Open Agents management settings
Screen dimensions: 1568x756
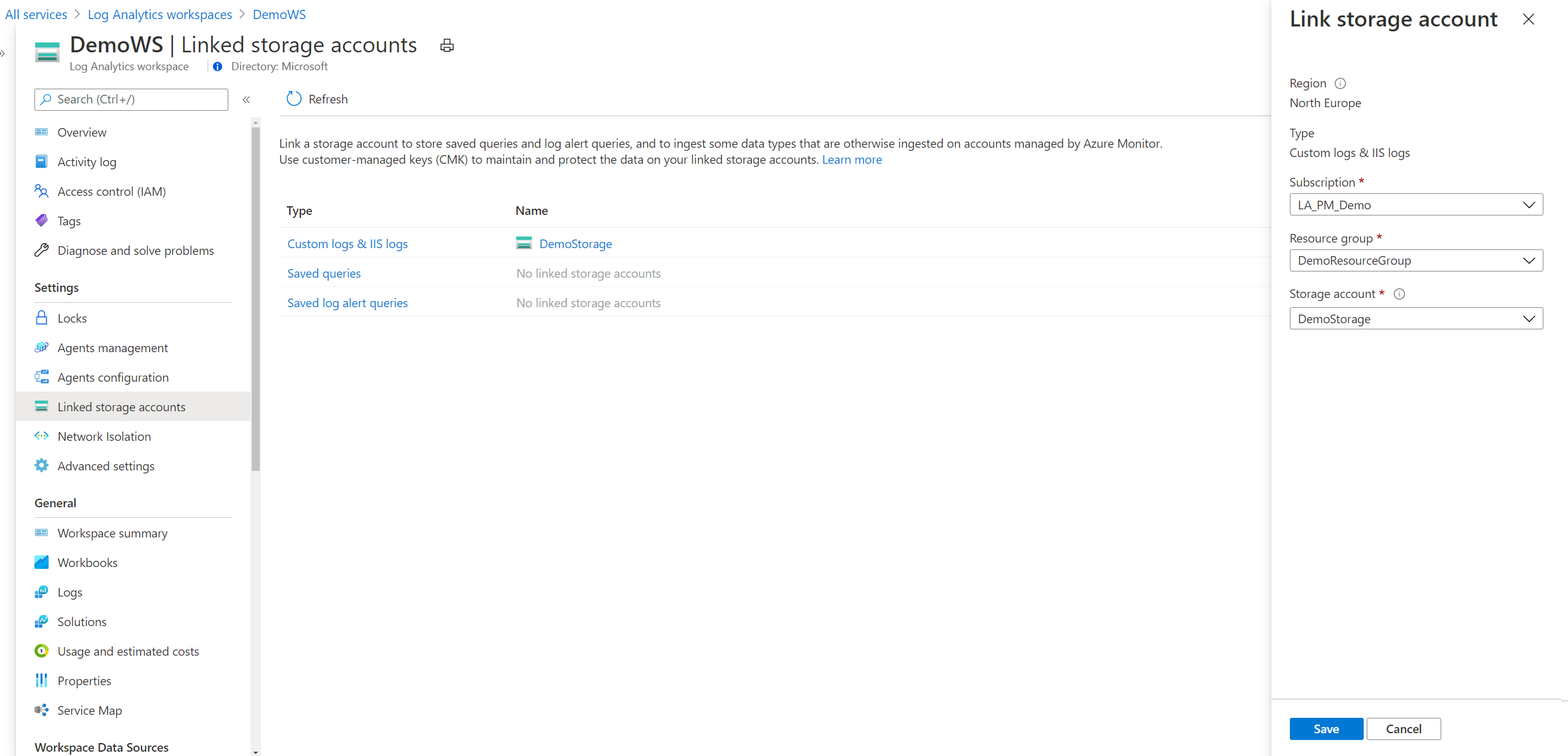[113, 347]
